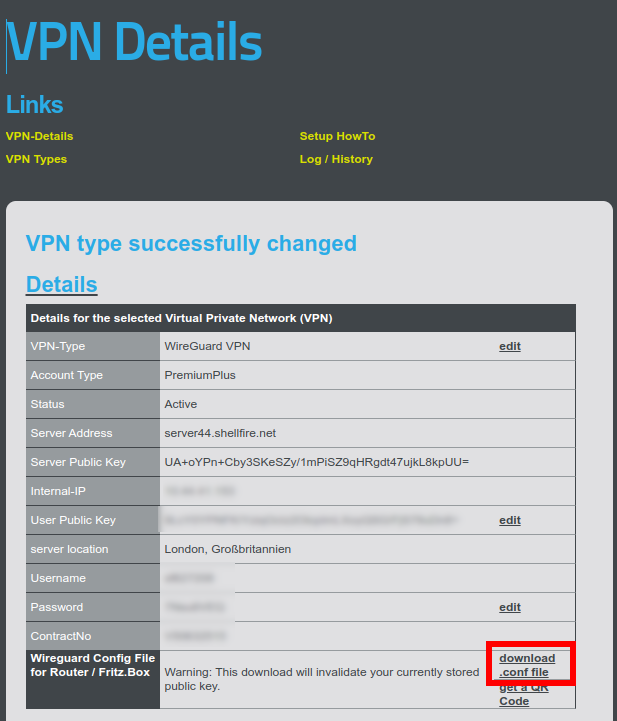Screen dimensions: 617x721
Task: Click the Wireguard Config File row label
Action: [x=92, y=665]
